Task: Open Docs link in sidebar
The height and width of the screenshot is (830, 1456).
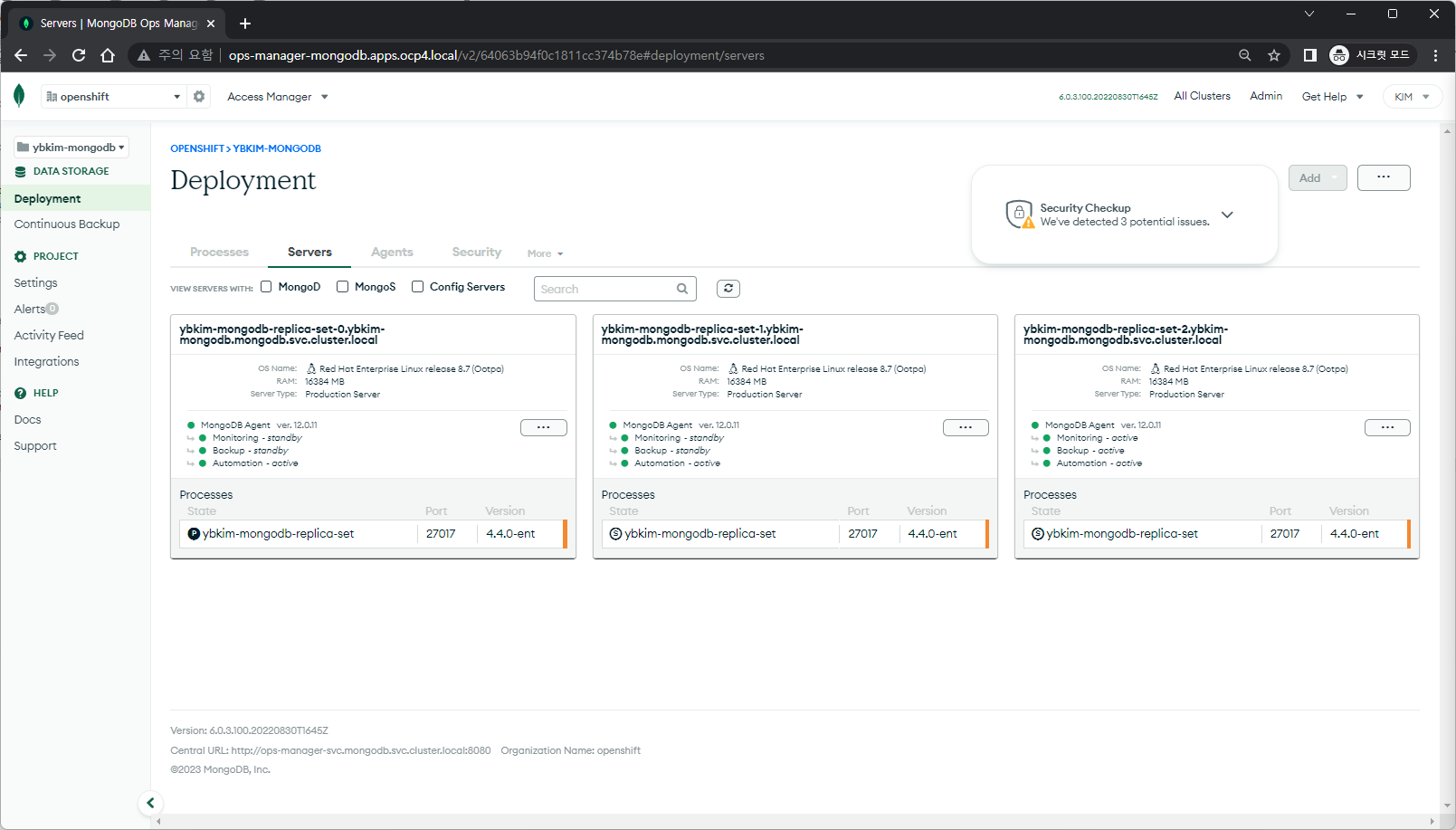Action: (27, 420)
